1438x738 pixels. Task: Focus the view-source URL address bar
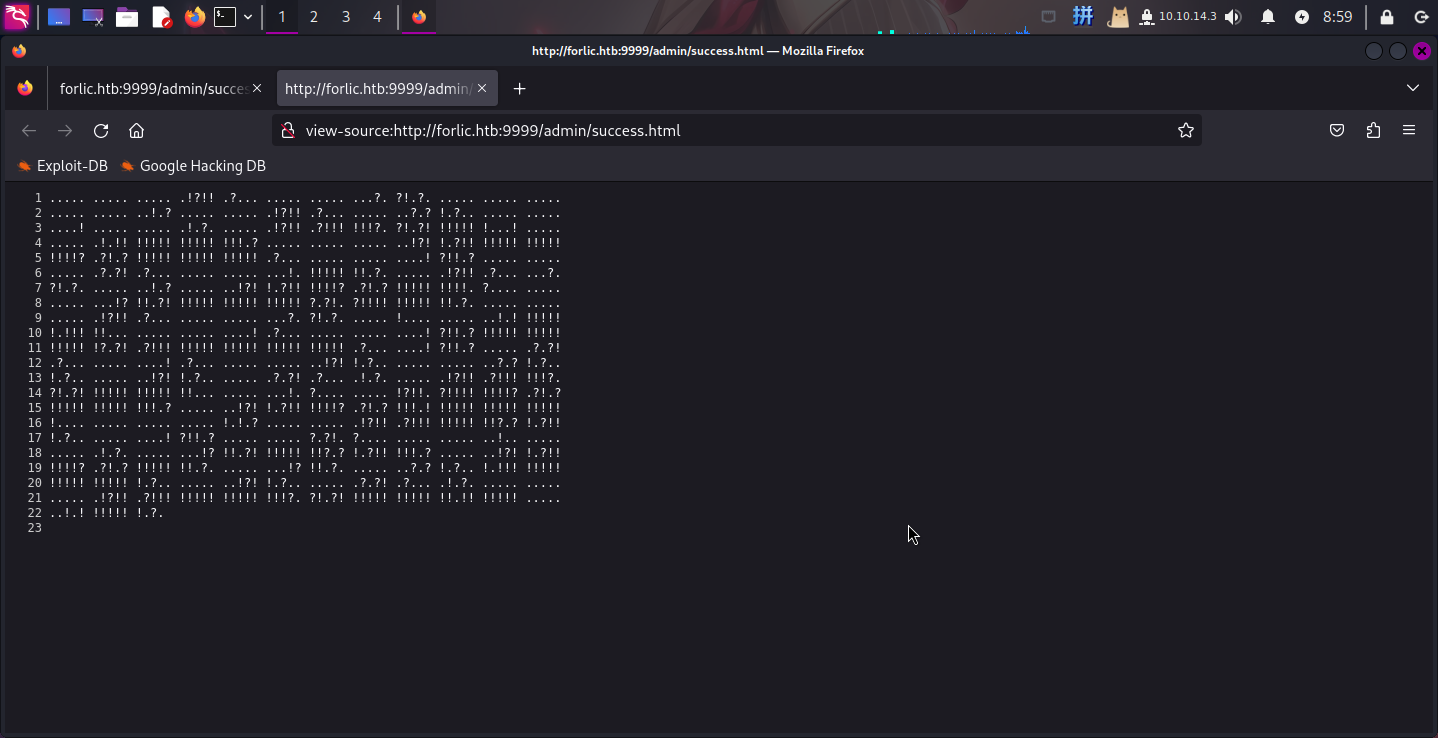point(735,131)
